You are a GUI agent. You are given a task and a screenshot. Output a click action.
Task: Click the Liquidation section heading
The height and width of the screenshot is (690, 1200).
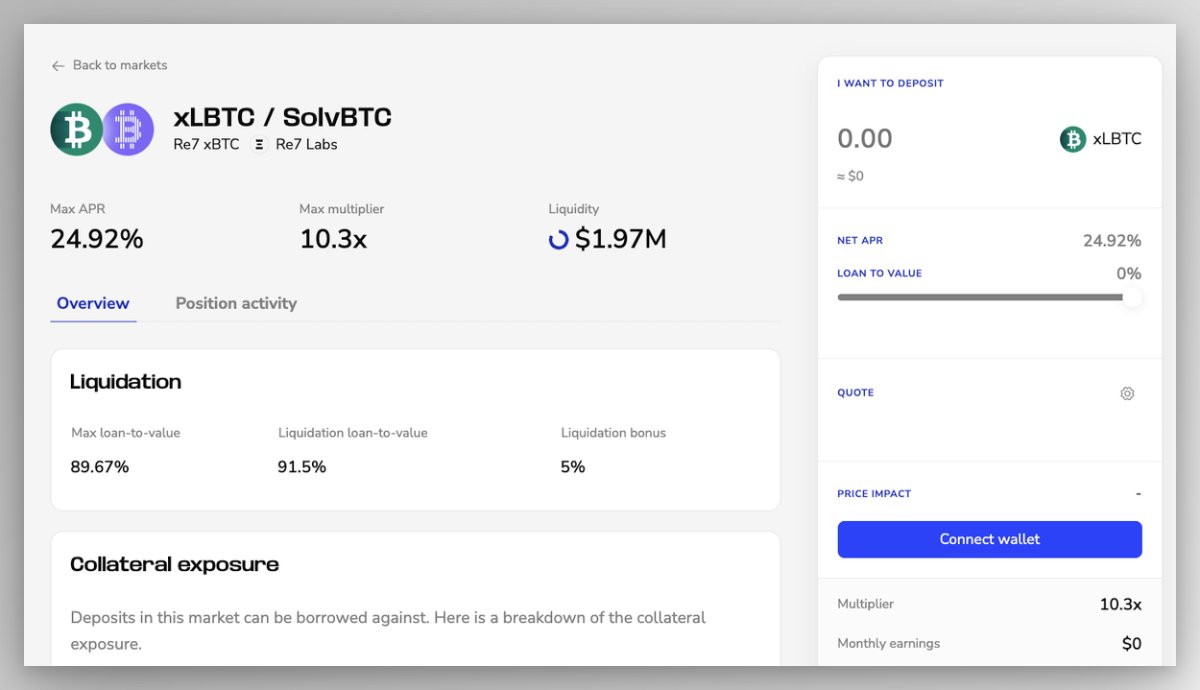click(x=126, y=382)
